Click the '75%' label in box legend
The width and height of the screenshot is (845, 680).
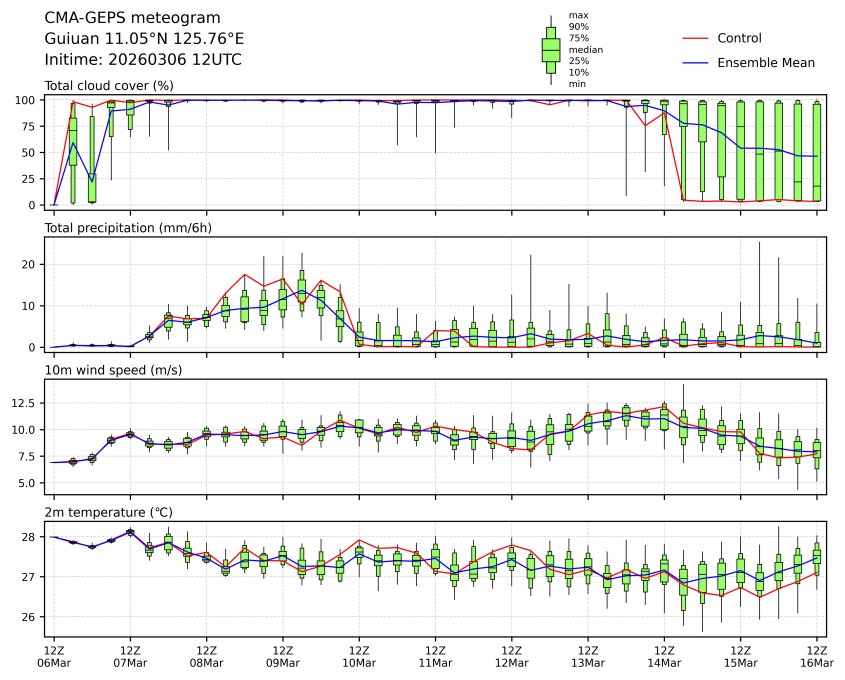click(579, 38)
